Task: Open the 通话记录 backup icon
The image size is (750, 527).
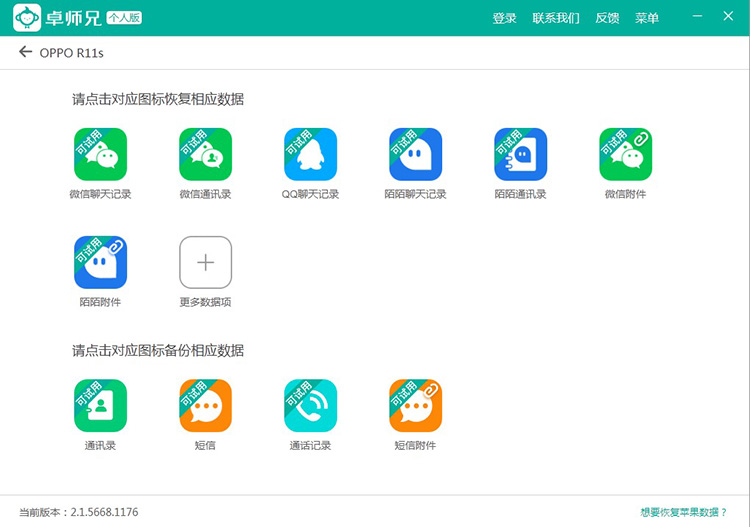Action: click(x=310, y=406)
